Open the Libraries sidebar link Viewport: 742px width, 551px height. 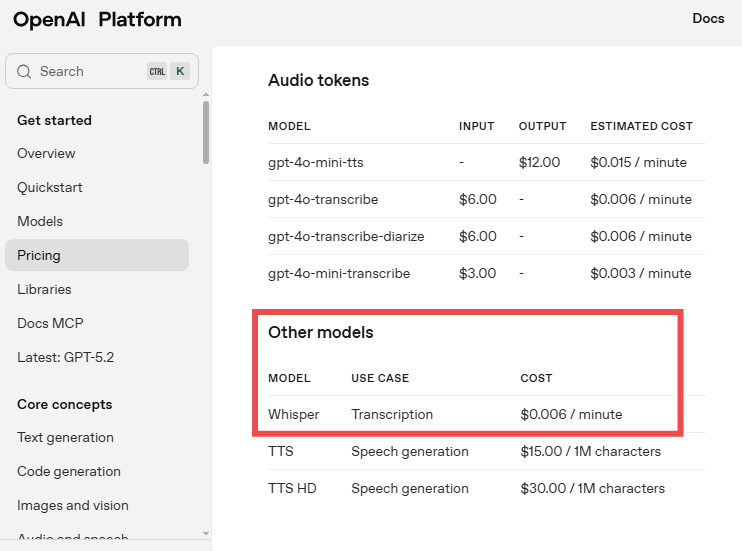(44, 289)
